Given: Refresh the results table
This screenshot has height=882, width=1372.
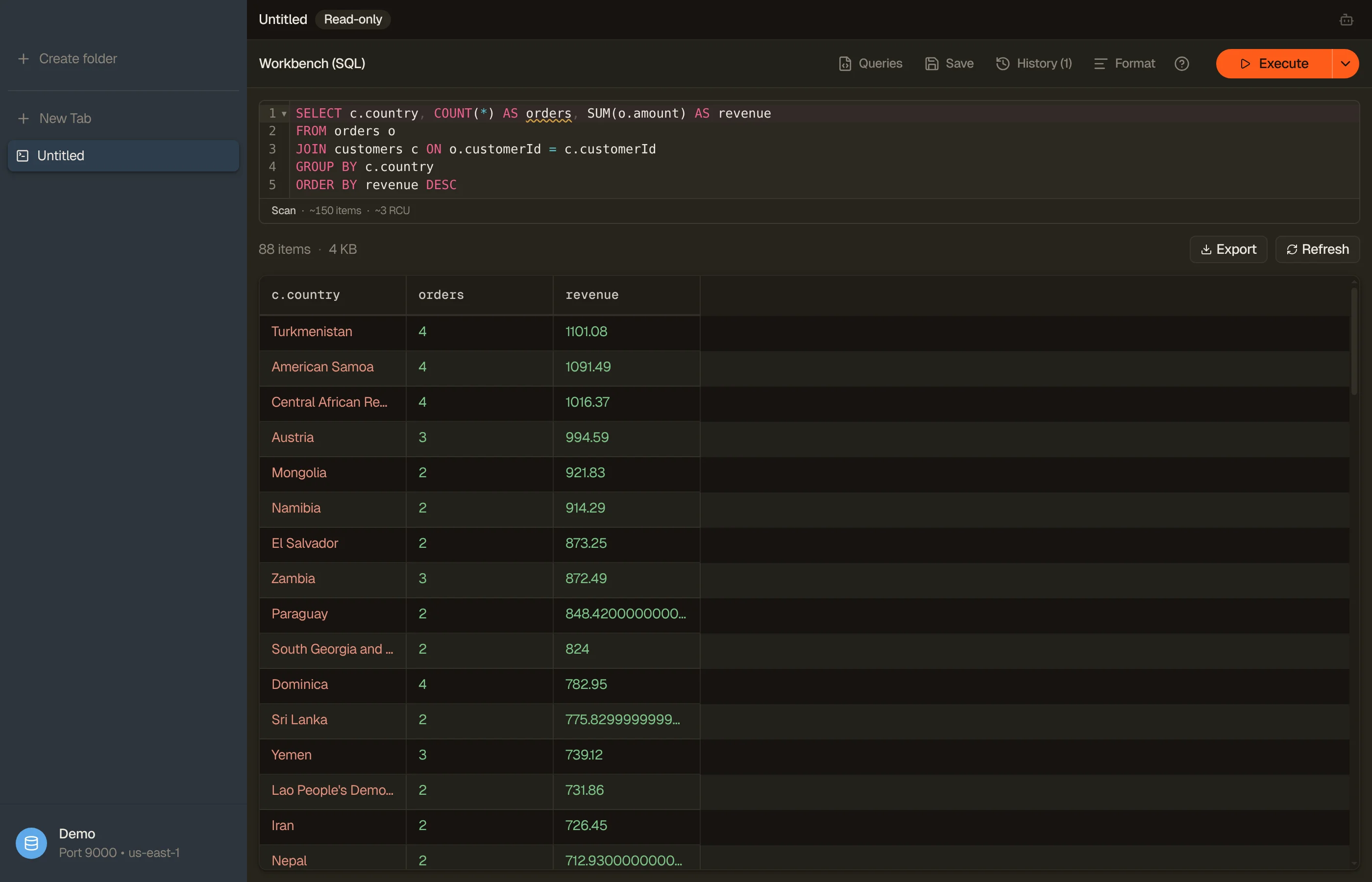Looking at the screenshot, I should tap(1318, 250).
